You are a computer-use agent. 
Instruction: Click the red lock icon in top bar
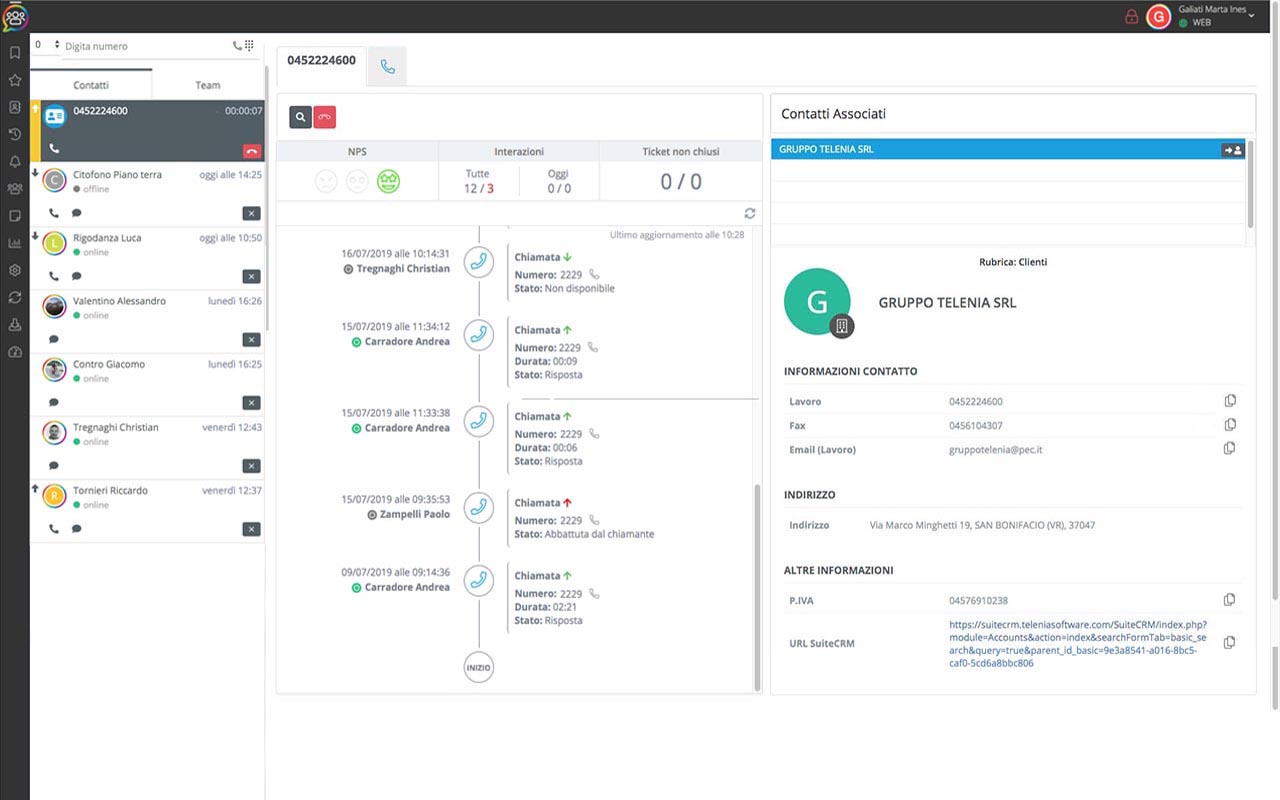[x=1131, y=16]
